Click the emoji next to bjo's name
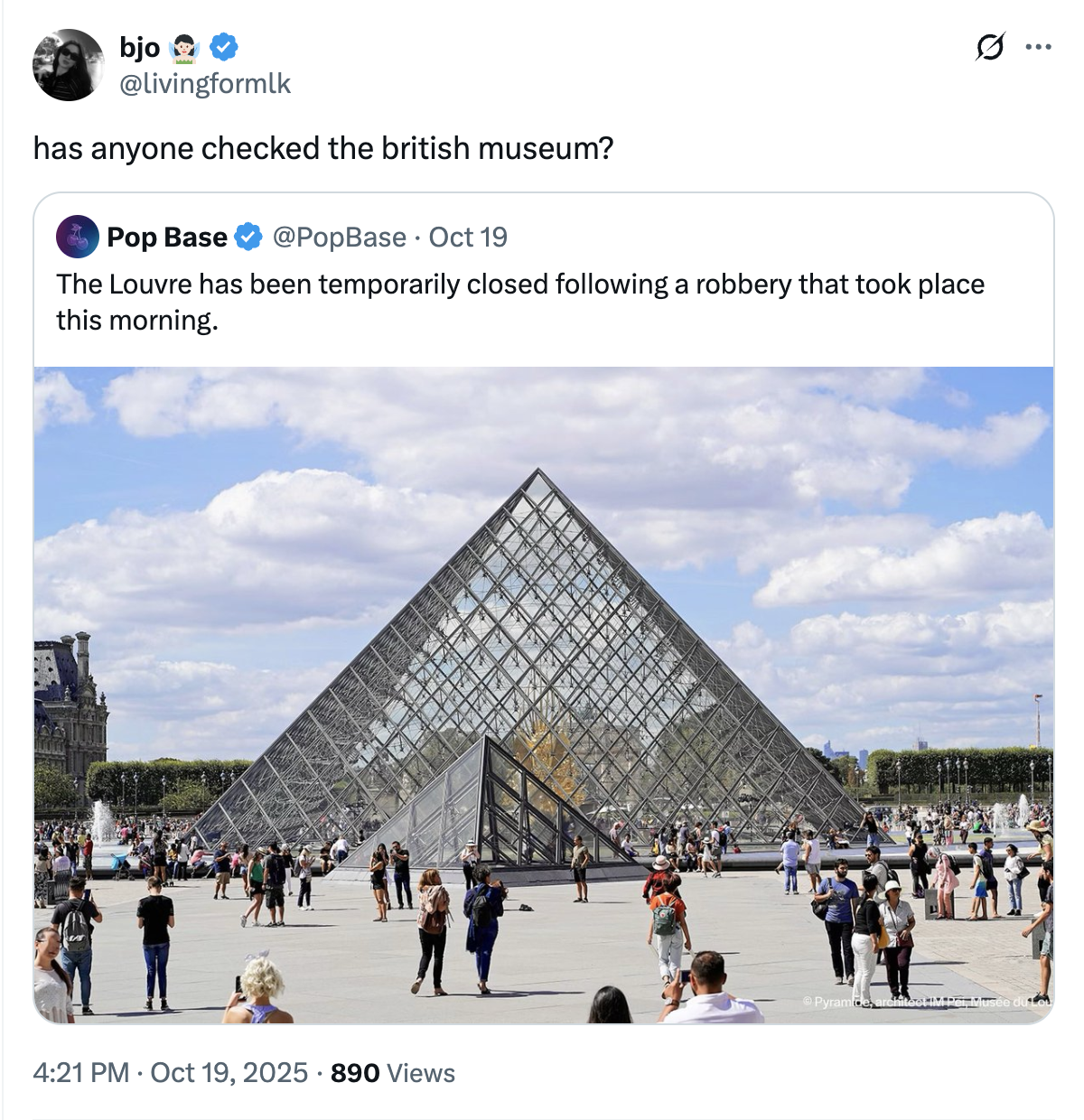Viewport: 1084px width, 1120px height. pos(184,47)
